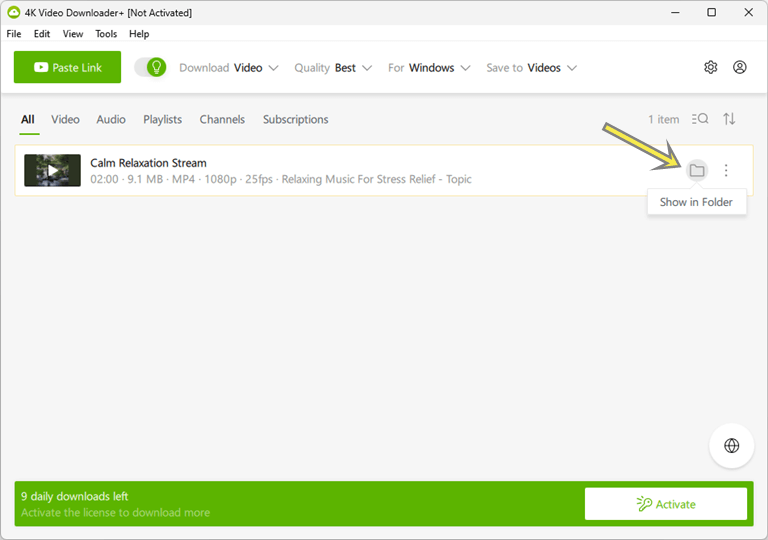Click the 9 daily downloads left text

(x=74, y=496)
